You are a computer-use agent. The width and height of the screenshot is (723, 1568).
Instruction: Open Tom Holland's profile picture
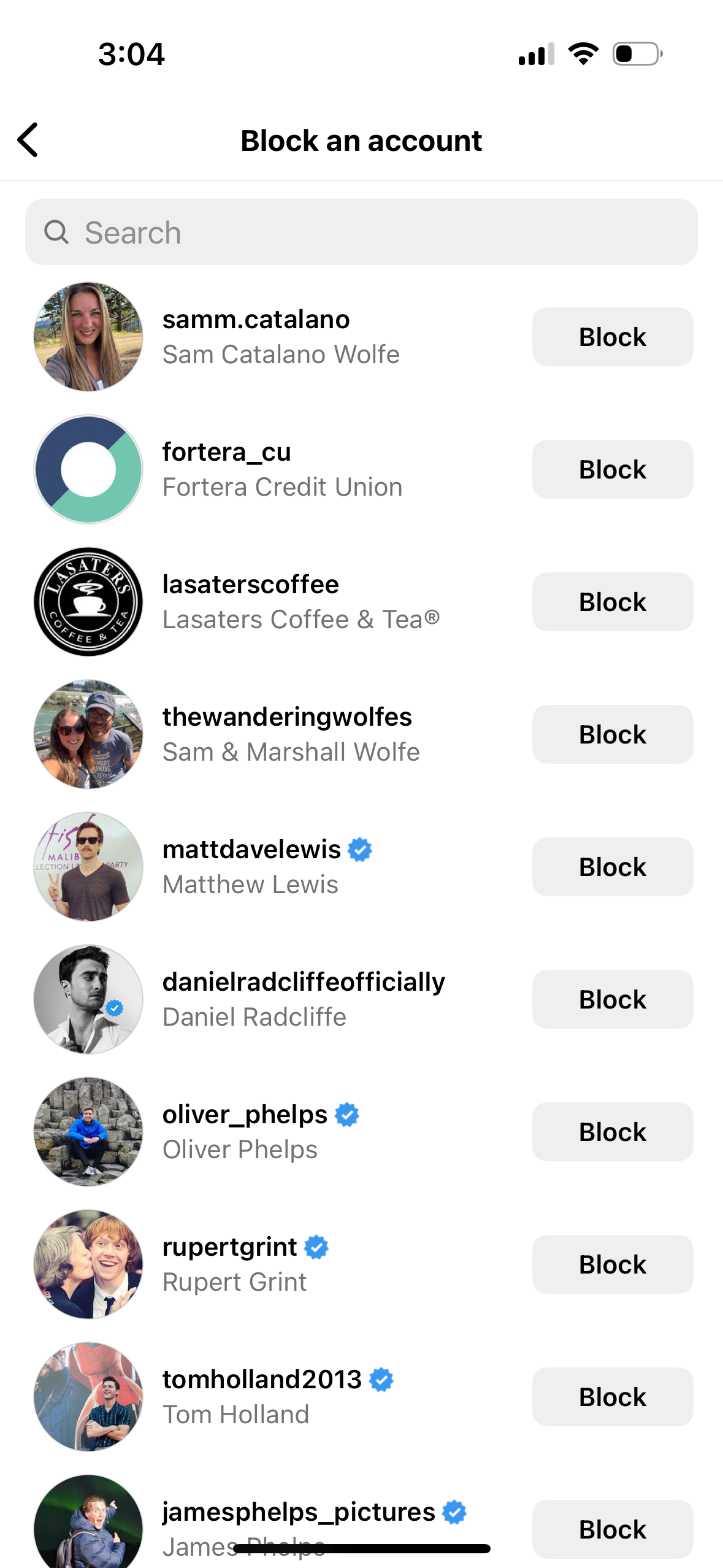point(88,1397)
